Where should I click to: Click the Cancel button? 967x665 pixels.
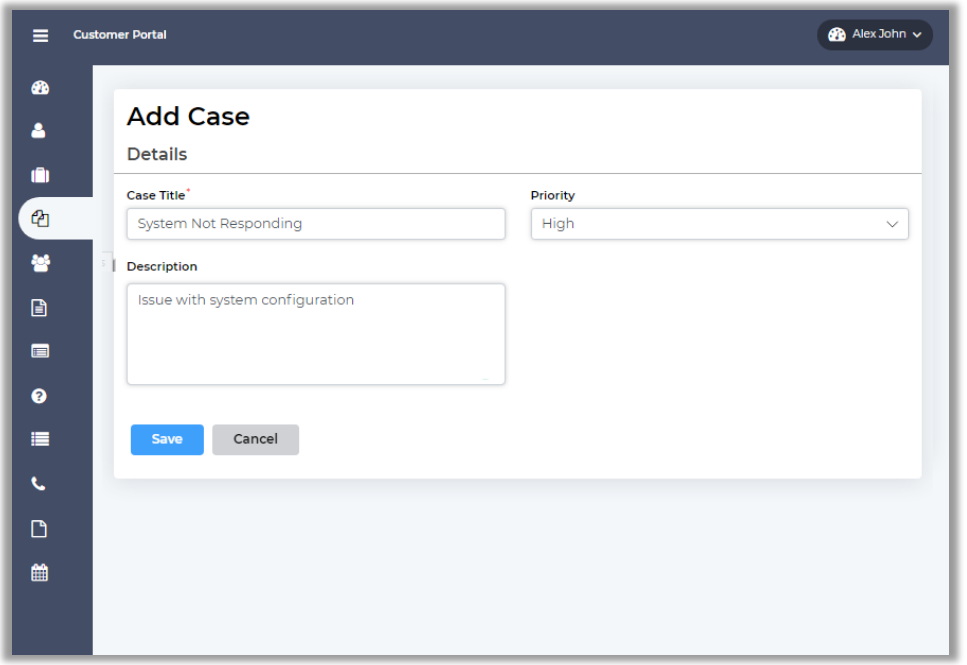pyautogui.click(x=255, y=440)
